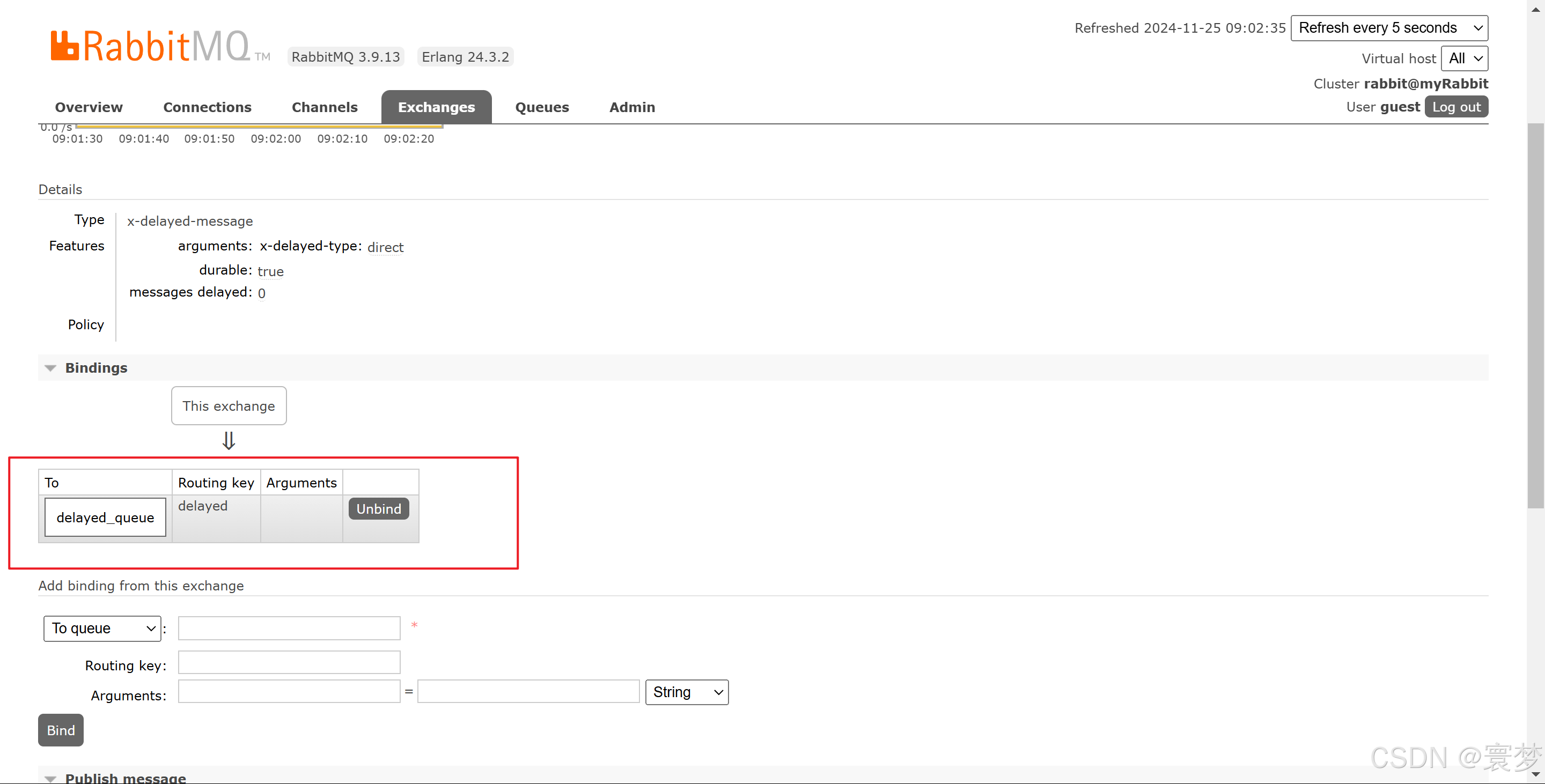Viewport: 1545px width, 784px height.
Task: Open the refresh interval dropdown
Action: coord(1388,28)
